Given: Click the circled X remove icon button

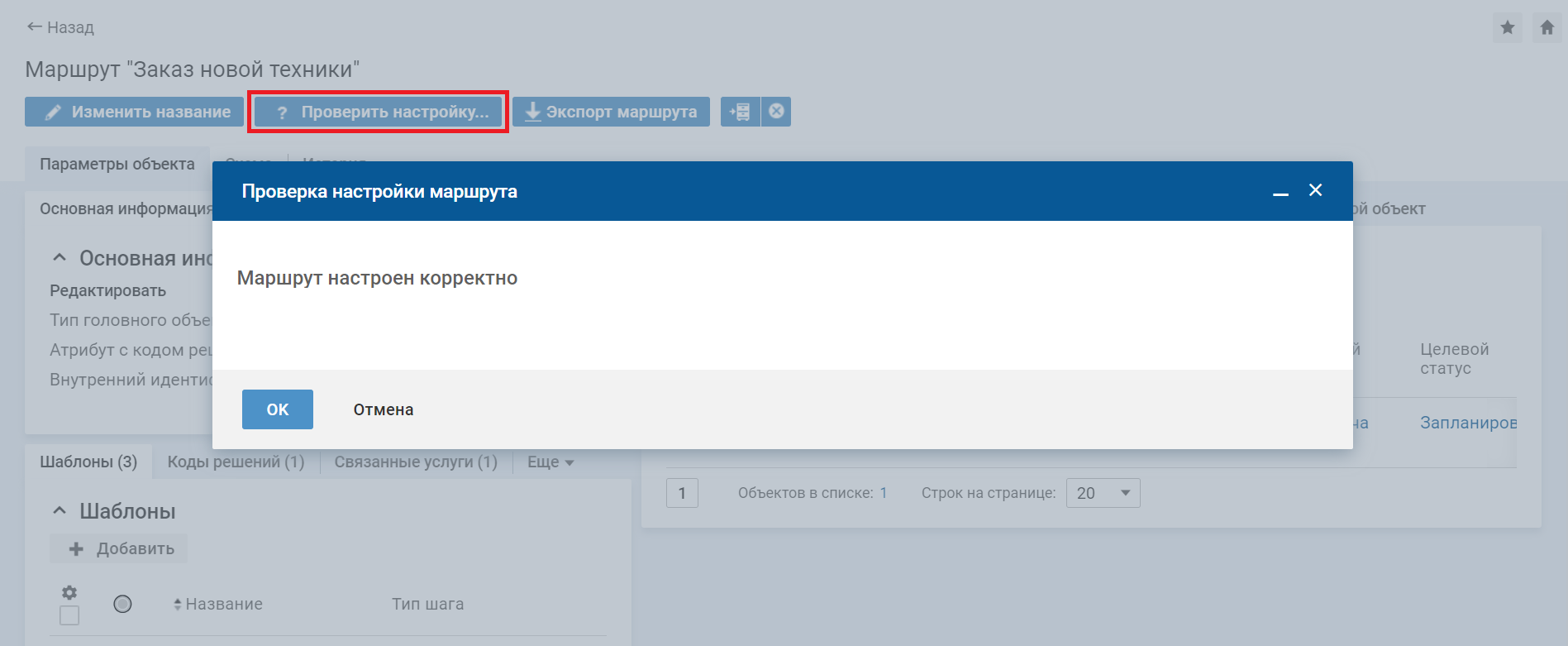Looking at the screenshot, I should [776, 112].
